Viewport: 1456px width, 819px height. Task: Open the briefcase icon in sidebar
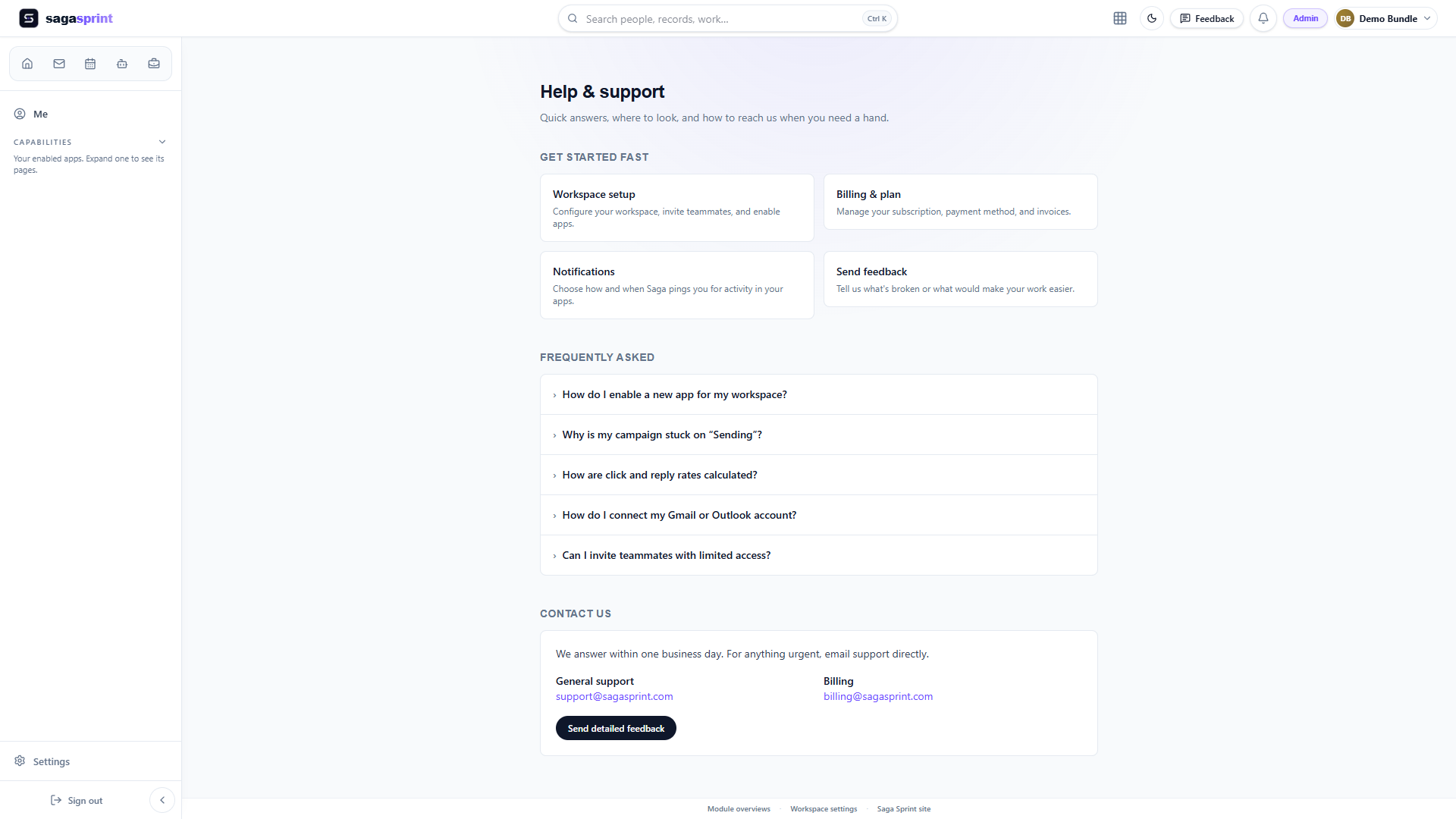coord(154,64)
